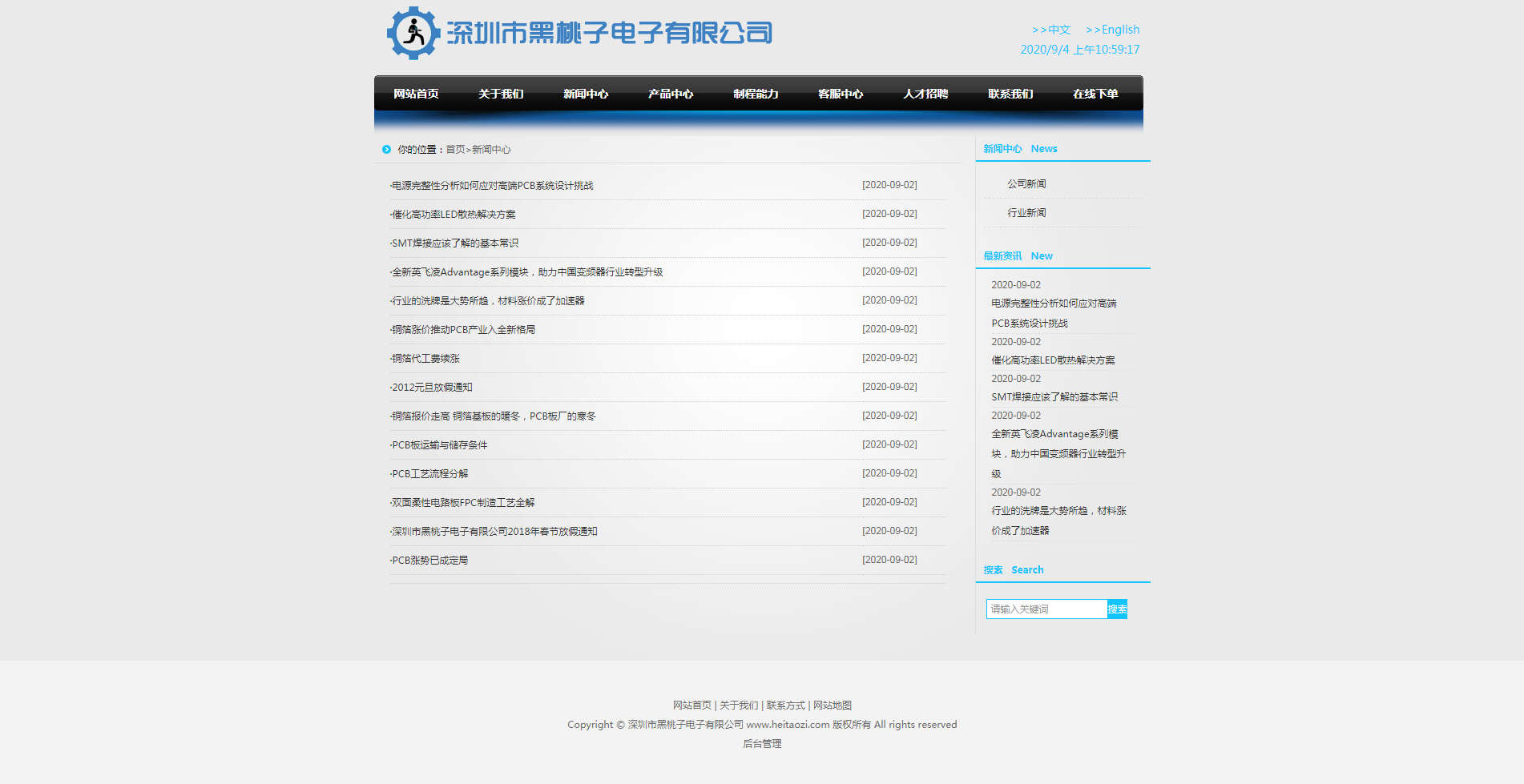
Task: Open sidebar latest item 电源完整性分析如何应对高端
Action: 1054,313
